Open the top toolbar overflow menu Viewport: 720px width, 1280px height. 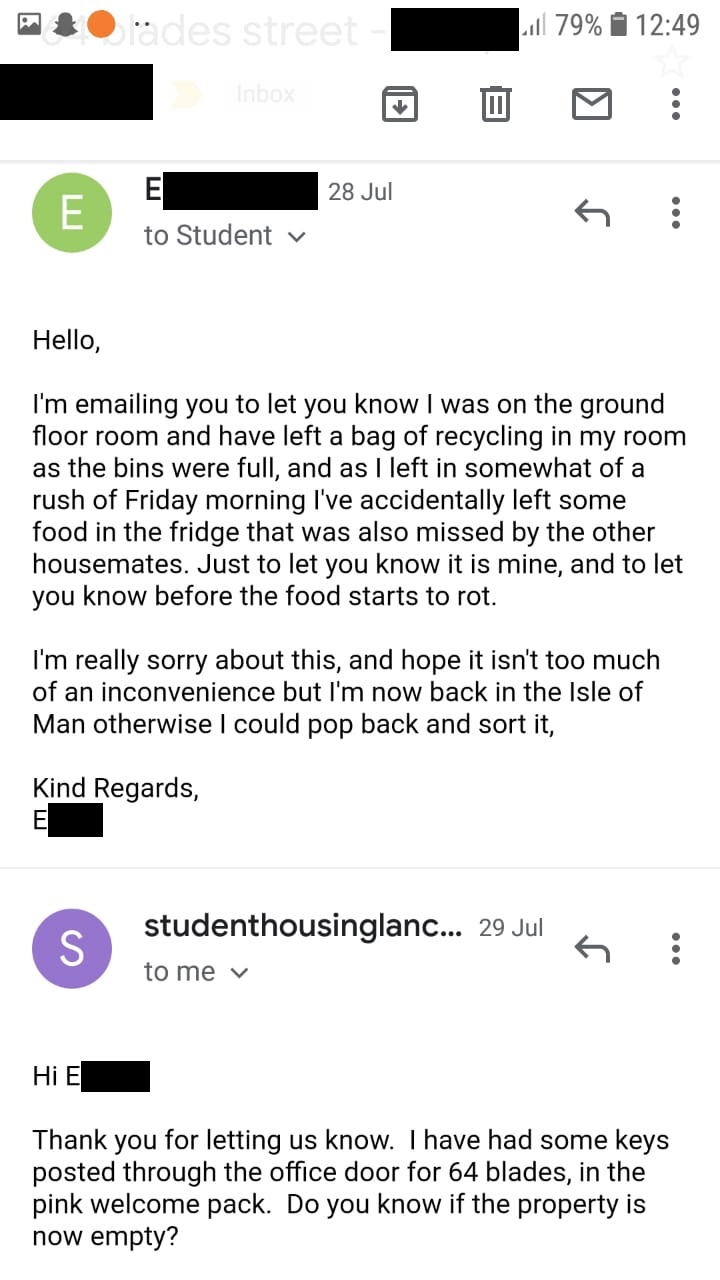pyautogui.click(x=677, y=103)
